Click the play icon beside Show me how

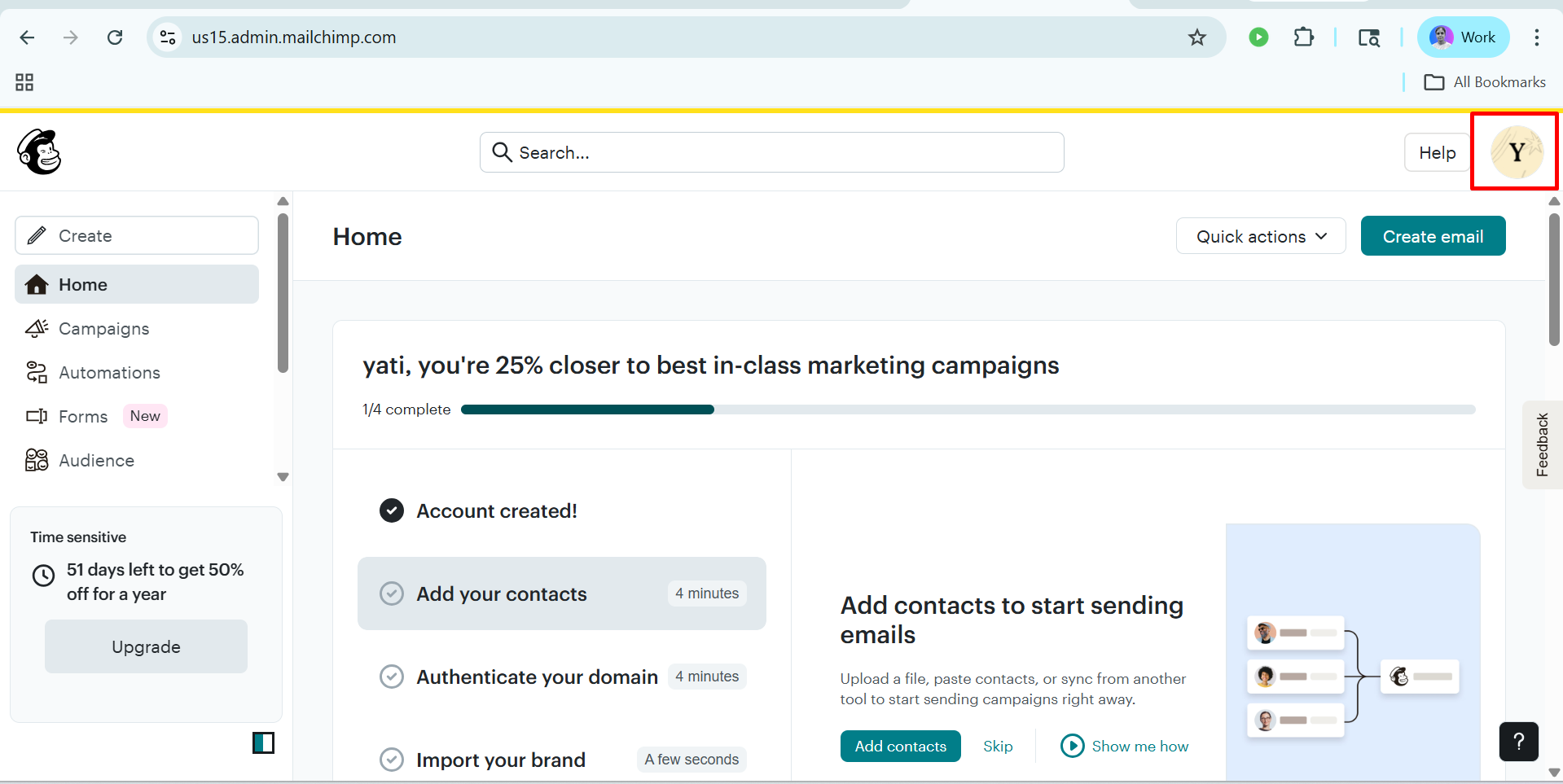pyautogui.click(x=1073, y=746)
